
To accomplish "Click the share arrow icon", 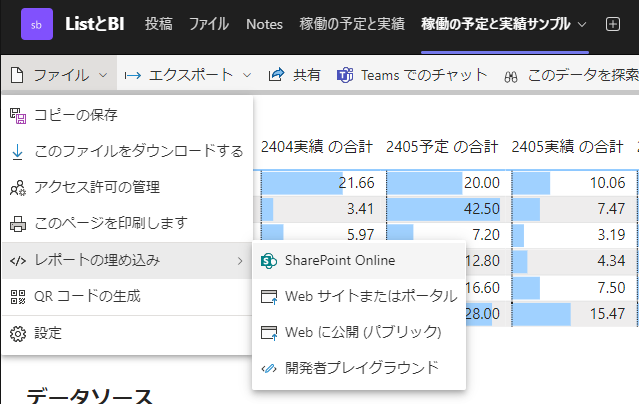I will 276,75.
